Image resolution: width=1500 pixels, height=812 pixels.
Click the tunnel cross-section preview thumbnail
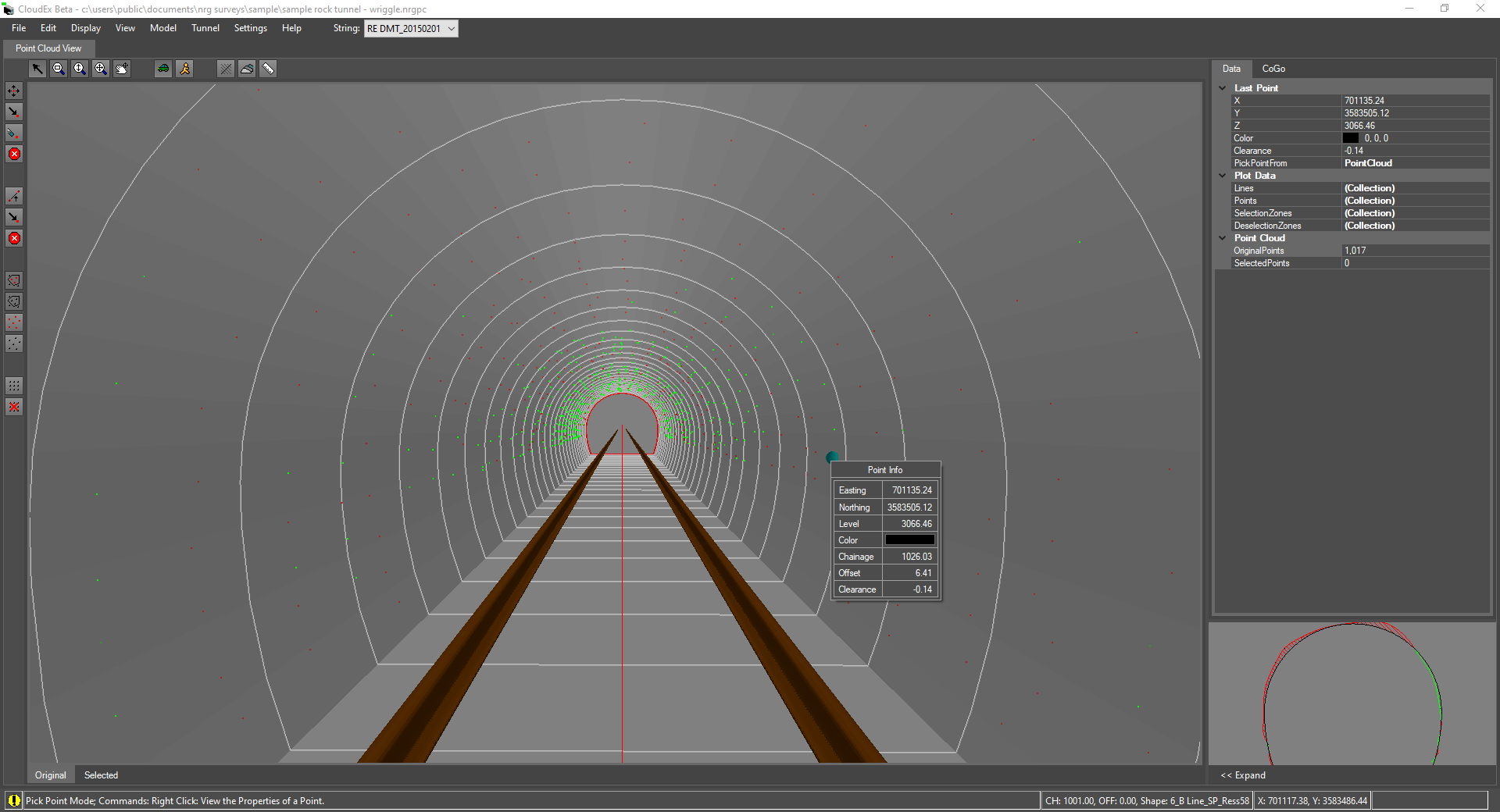point(1352,693)
